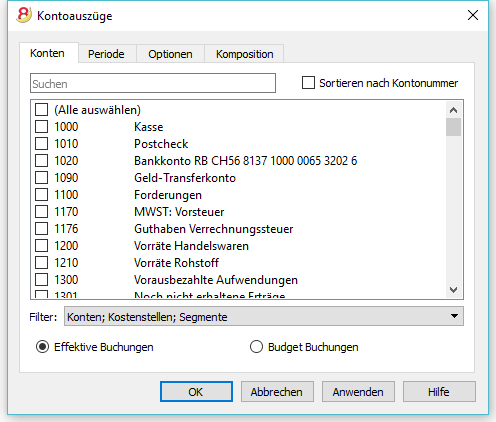The image size is (496, 422).
Task: Click the Abbrechen button
Action: [x=277, y=392]
